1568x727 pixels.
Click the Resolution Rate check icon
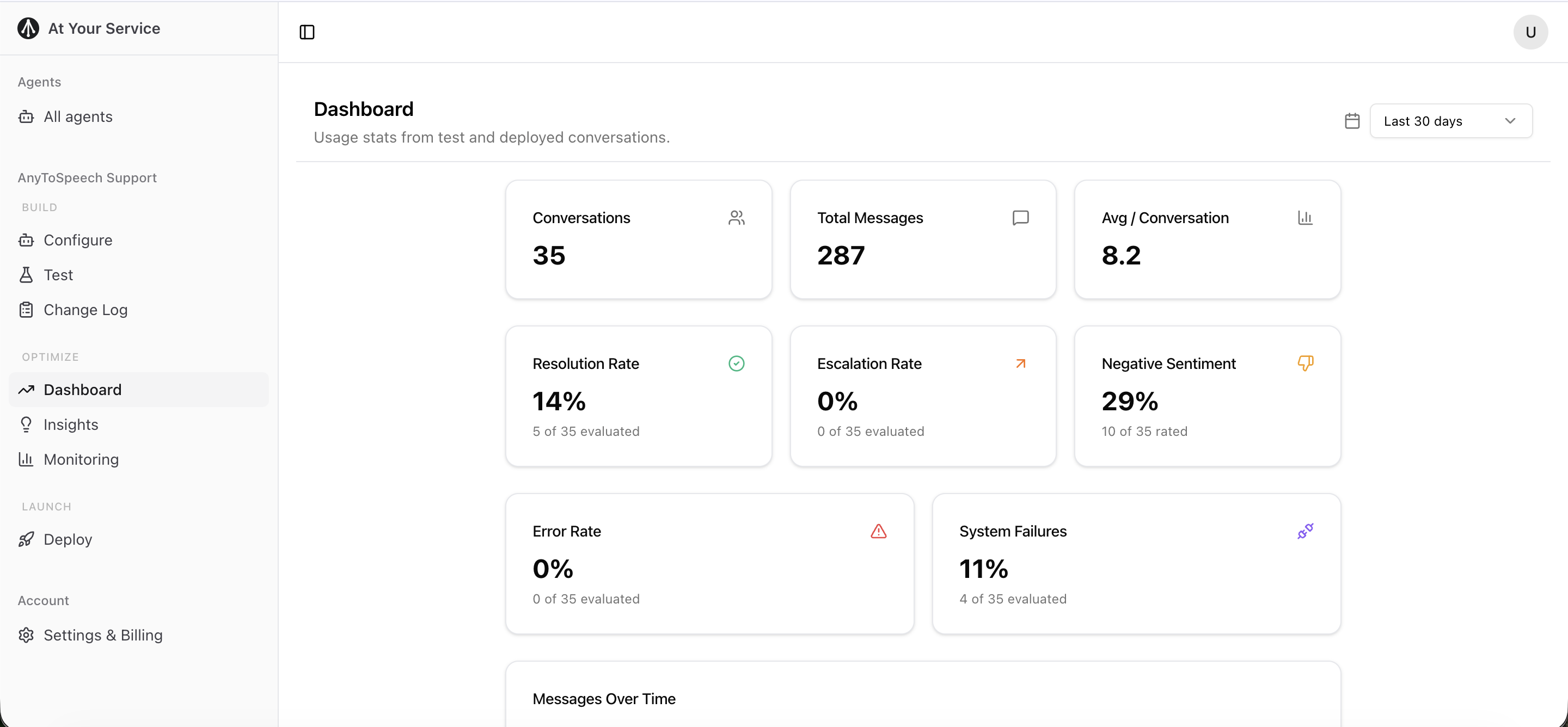[x=736, y=364]
